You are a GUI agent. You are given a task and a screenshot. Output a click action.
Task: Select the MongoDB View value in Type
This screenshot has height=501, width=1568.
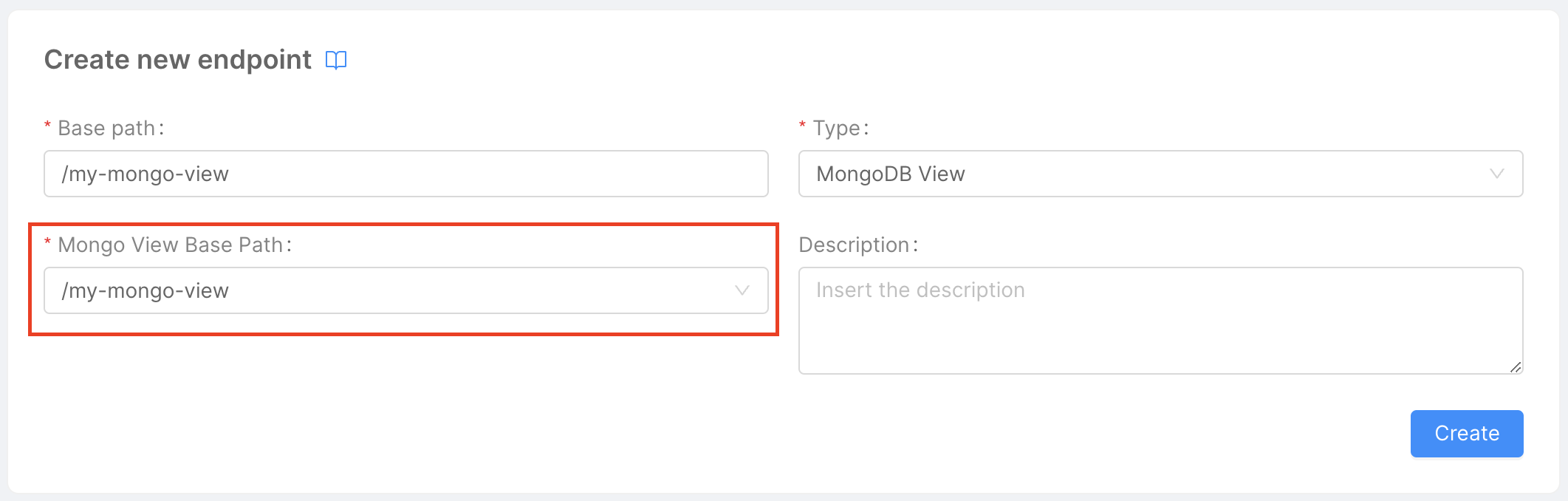[x=891, y=174]
